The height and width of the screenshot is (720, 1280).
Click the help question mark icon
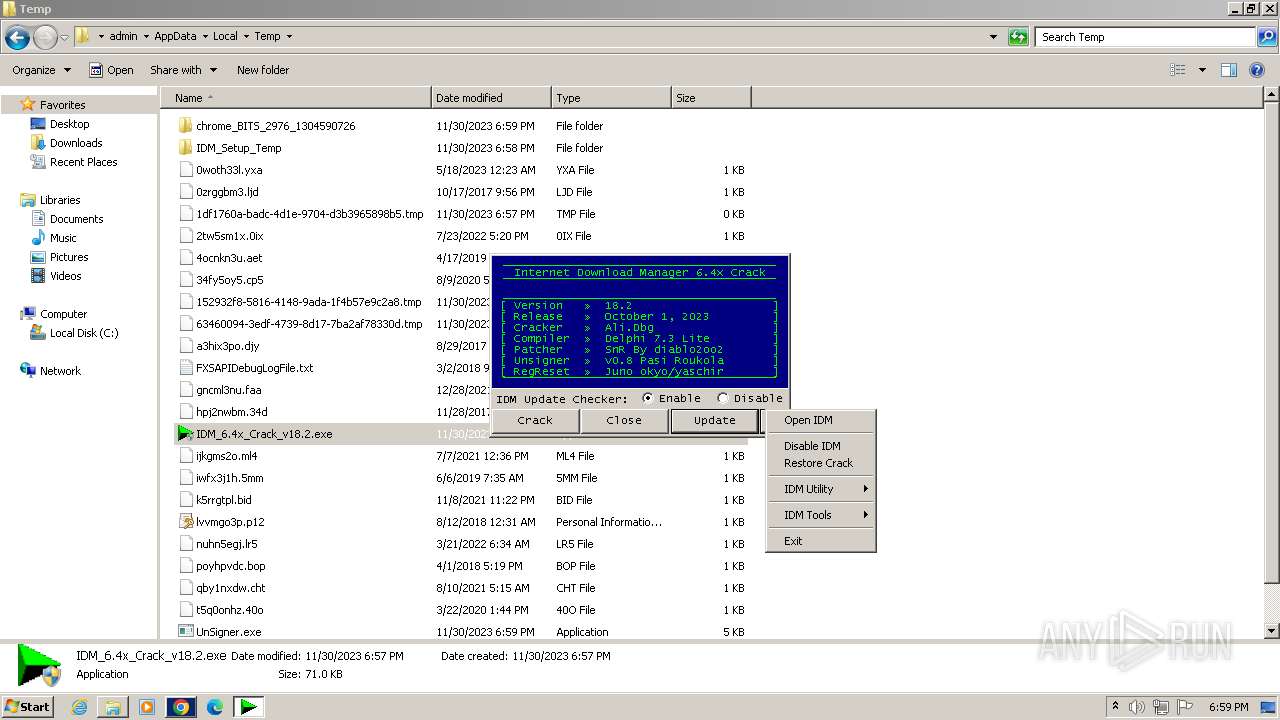coord(1258,70)
